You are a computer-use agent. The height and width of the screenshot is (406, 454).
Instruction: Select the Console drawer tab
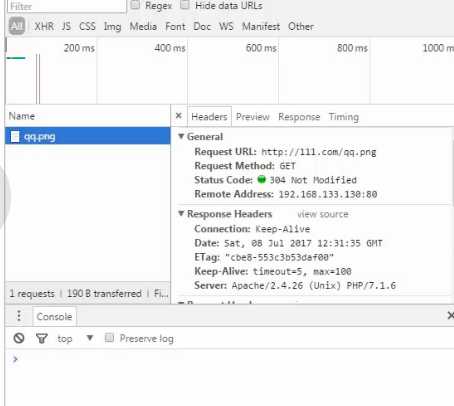[54, 316]
